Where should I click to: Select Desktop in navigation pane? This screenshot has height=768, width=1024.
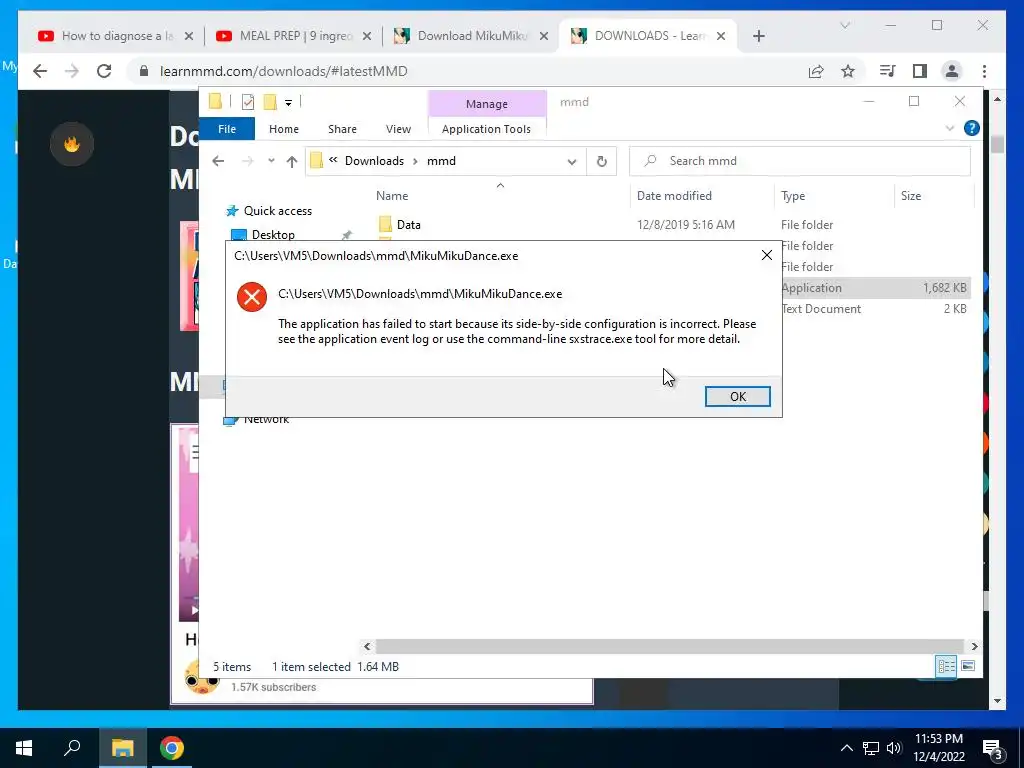click(x=273, y=234)
